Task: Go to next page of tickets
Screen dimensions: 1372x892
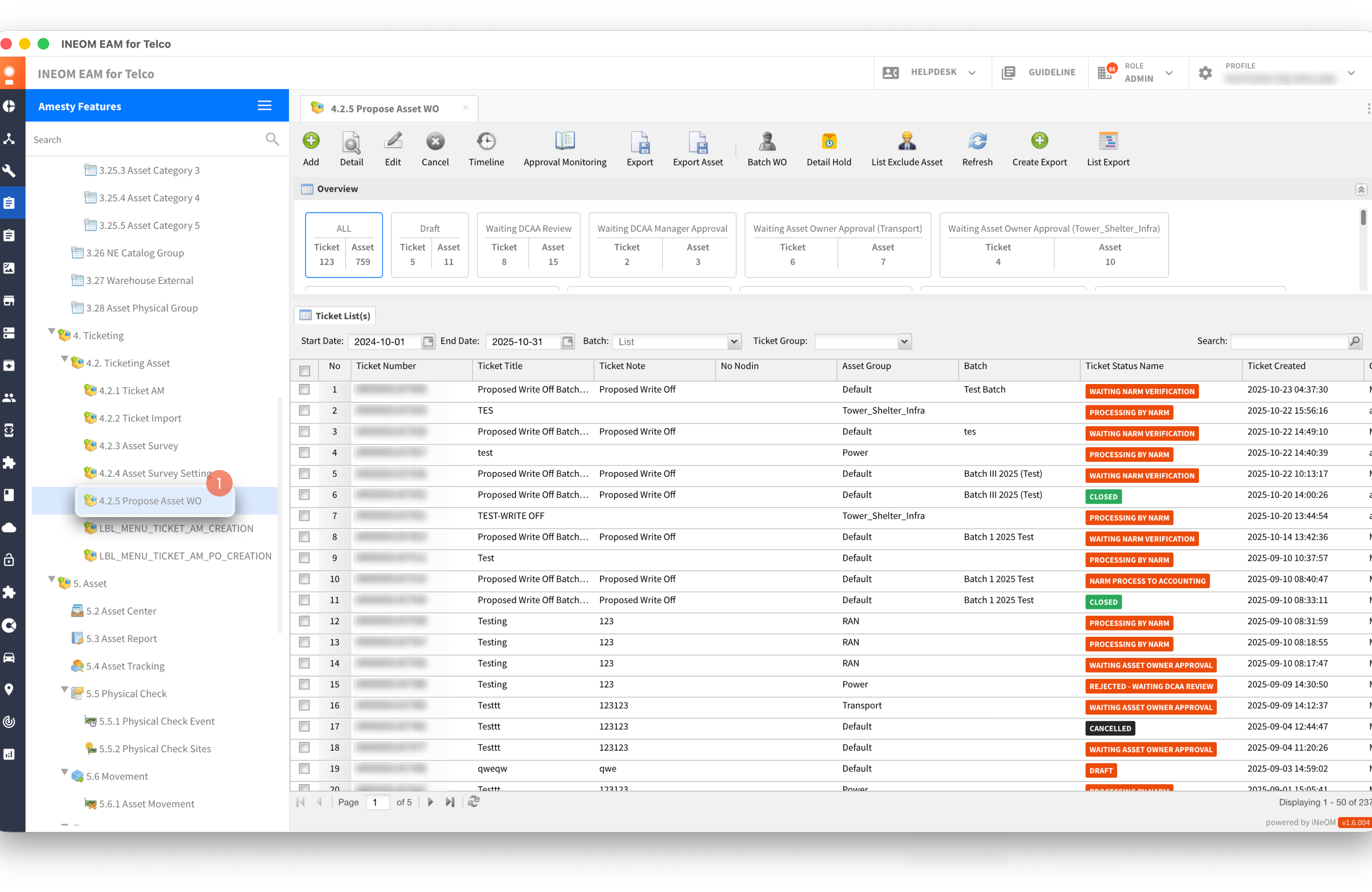Action: pos(430,802)
